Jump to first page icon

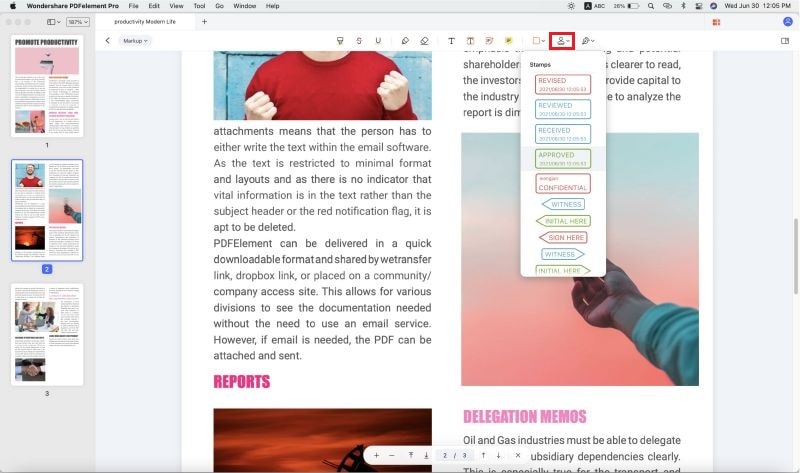click(411, 455)
